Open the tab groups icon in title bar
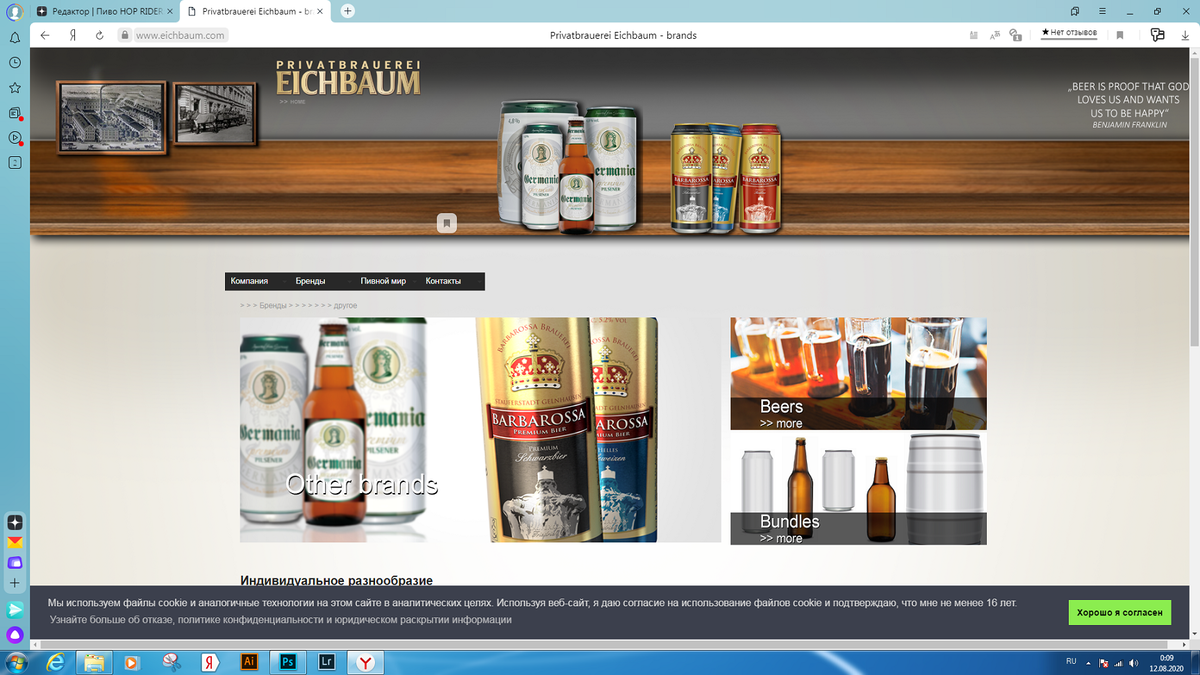Viewport: 1200px width, 675px height. point(1075,10)
